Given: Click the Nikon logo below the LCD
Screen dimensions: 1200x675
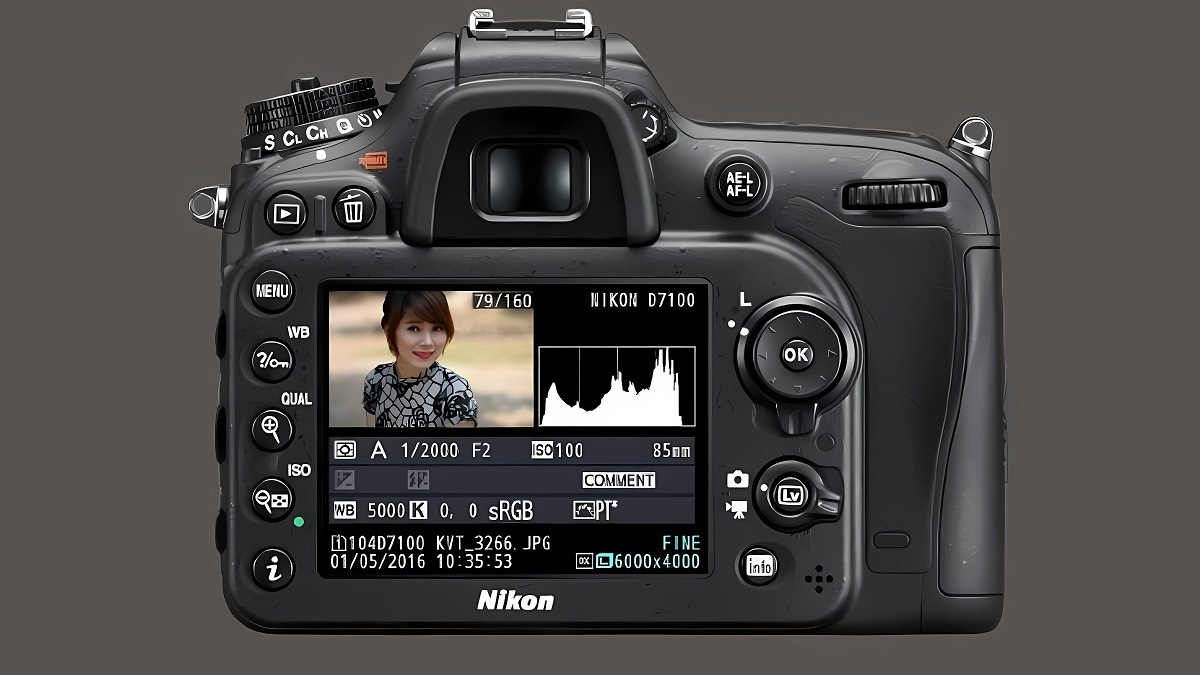Looking at the screenshot, I should (x=515, y=600).
